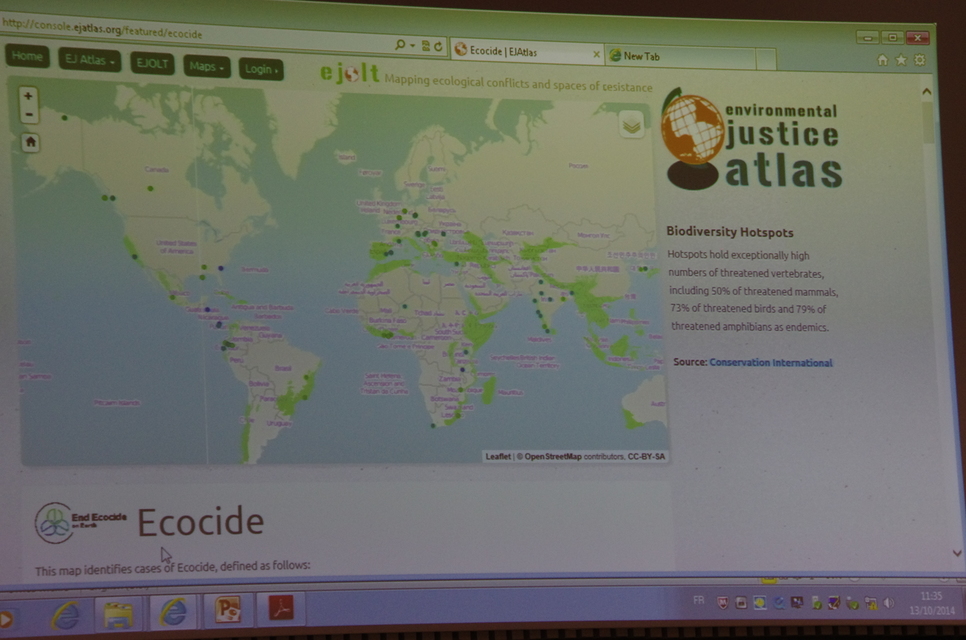The width and height of the screenshot is (966, 640).
Task: Click the volume speaker icon in tray
Action: click(889, 603)
